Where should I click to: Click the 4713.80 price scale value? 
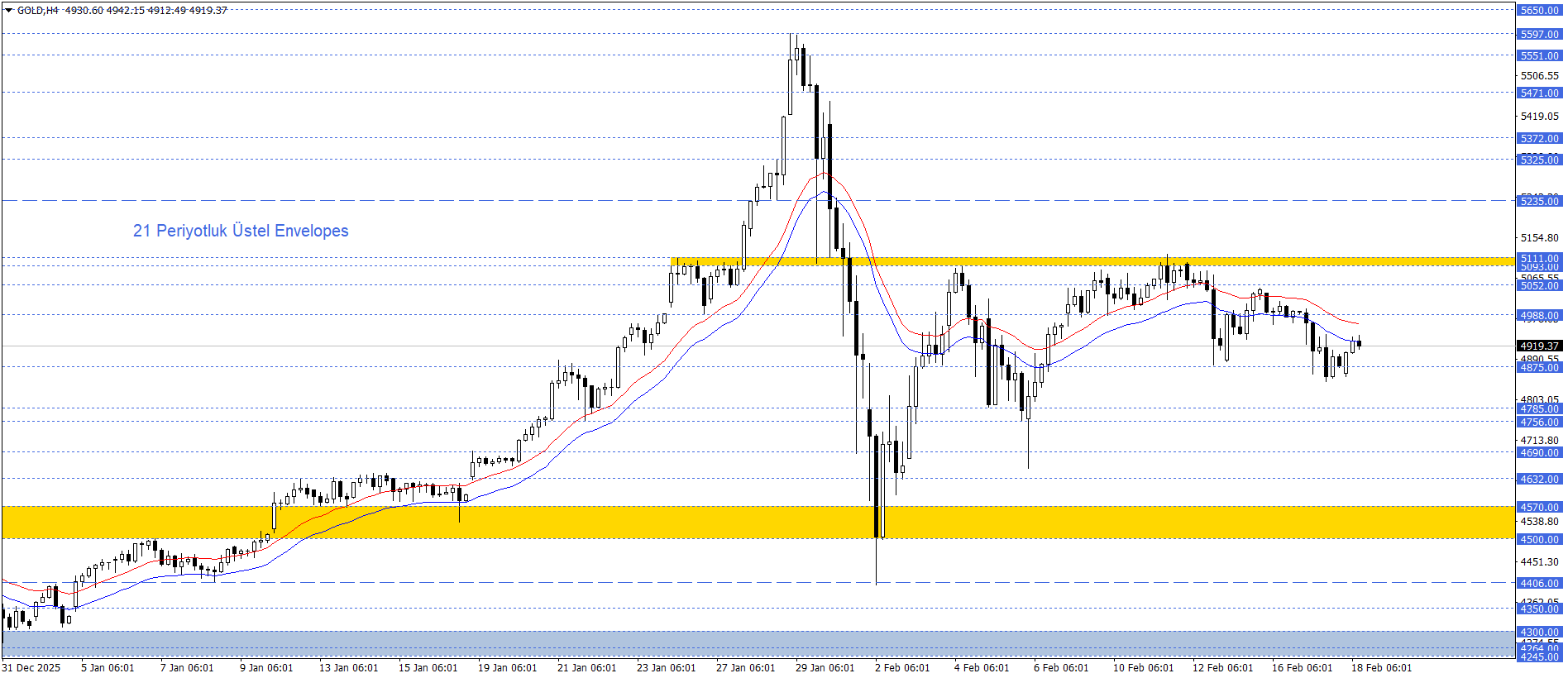1539,441
